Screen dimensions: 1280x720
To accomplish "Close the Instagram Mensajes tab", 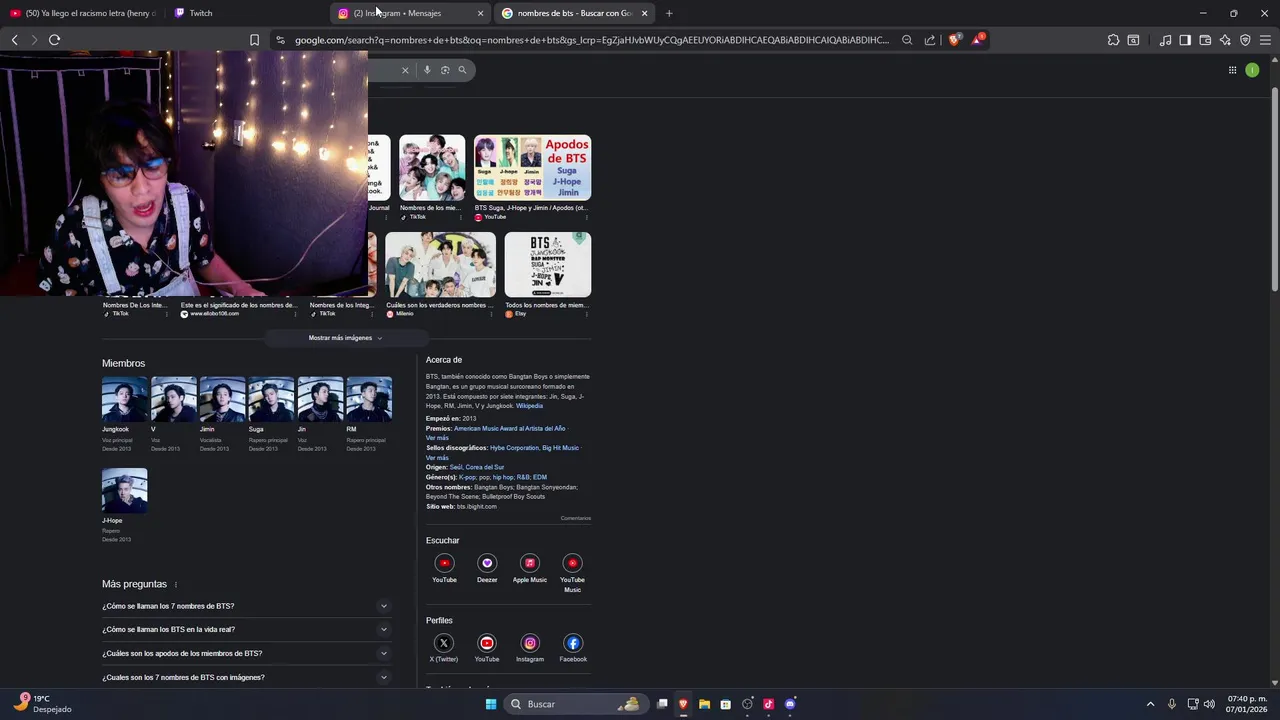I will (x=480, y=13).
